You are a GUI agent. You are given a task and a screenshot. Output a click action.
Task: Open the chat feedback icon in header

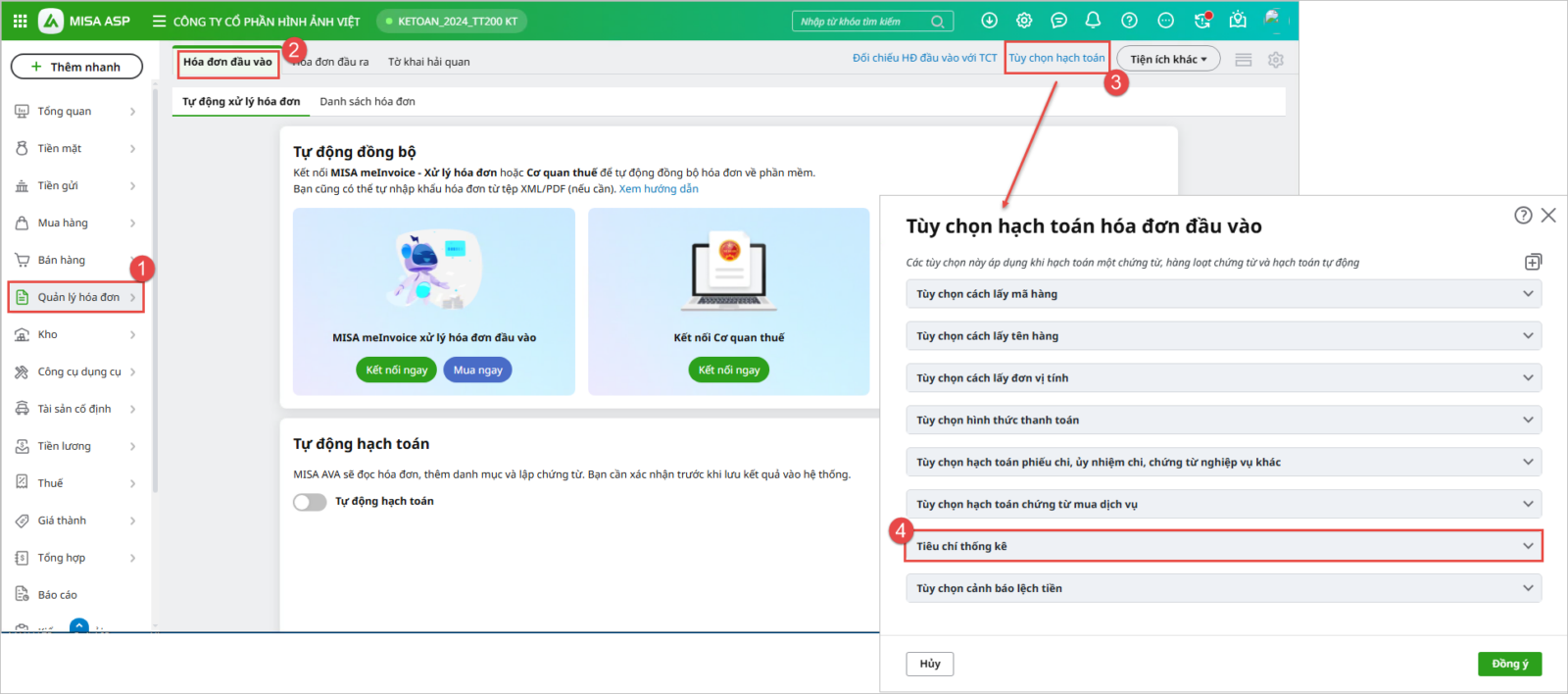pos(1058,21)
